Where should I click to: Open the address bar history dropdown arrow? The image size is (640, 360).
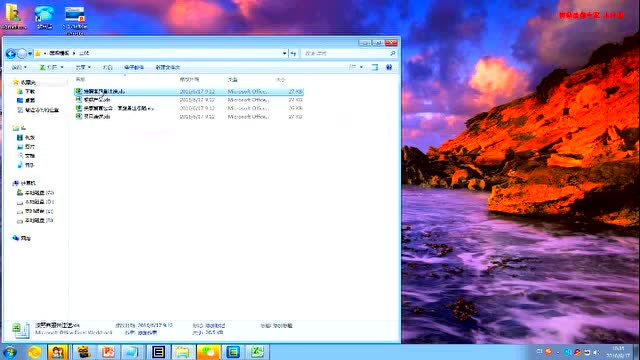click(x=284, y=53)
